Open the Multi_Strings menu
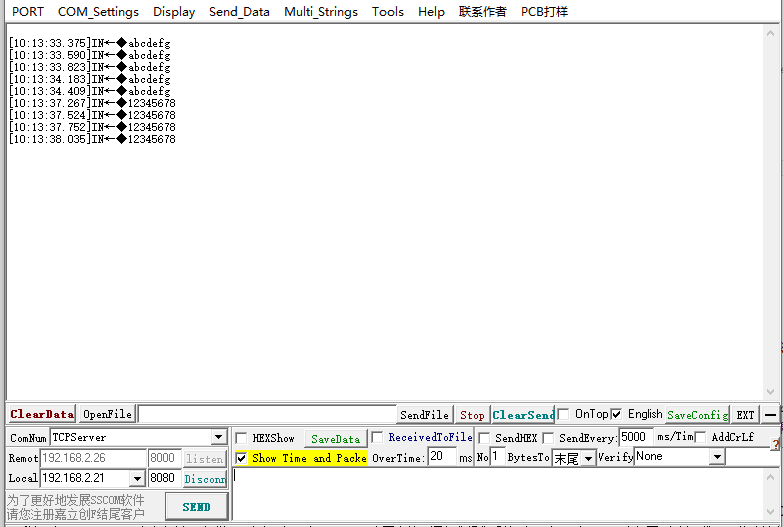Image resolution: width=783 pixels, height=527 pixels. coord(321,12)
